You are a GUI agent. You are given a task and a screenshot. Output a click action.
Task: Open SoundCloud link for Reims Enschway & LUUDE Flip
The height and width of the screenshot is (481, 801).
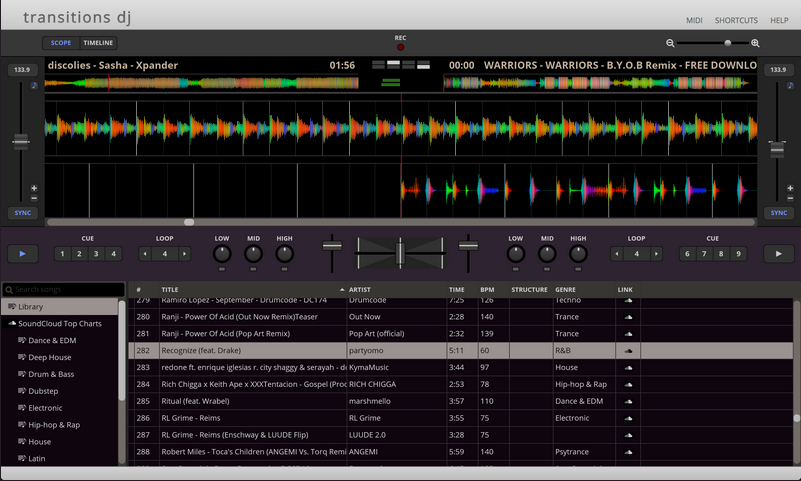point(628,435)
